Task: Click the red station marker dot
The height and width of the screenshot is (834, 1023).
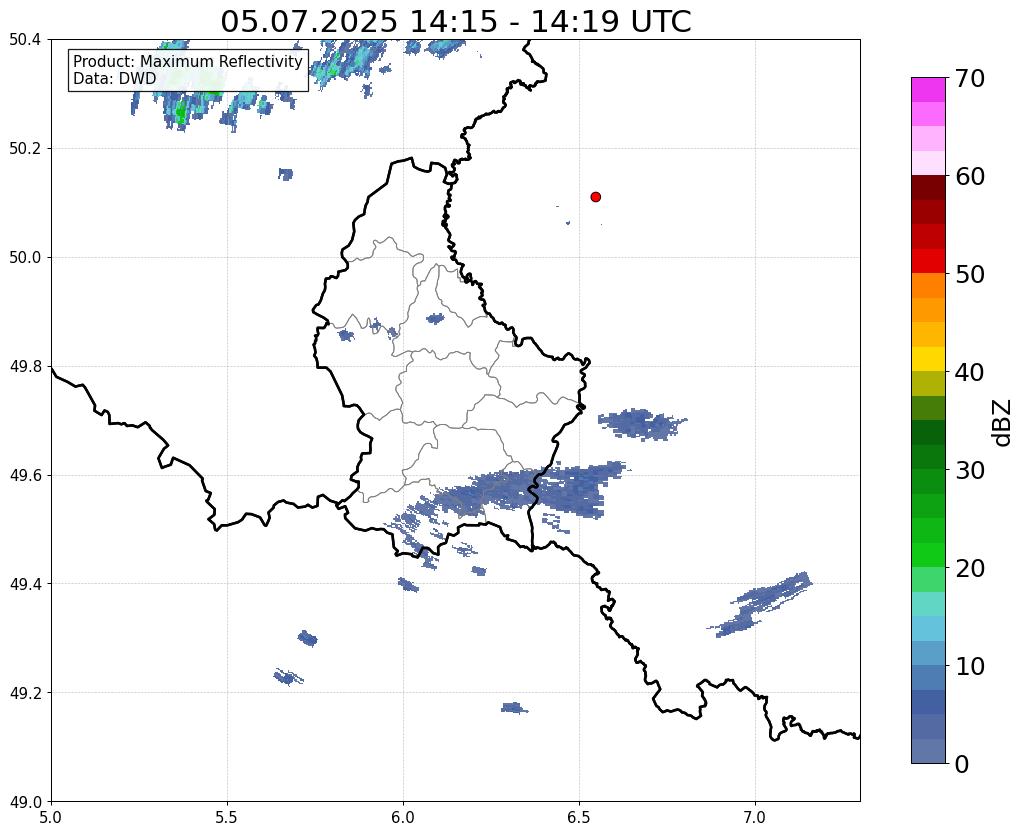Action: (x=595, y=197)
